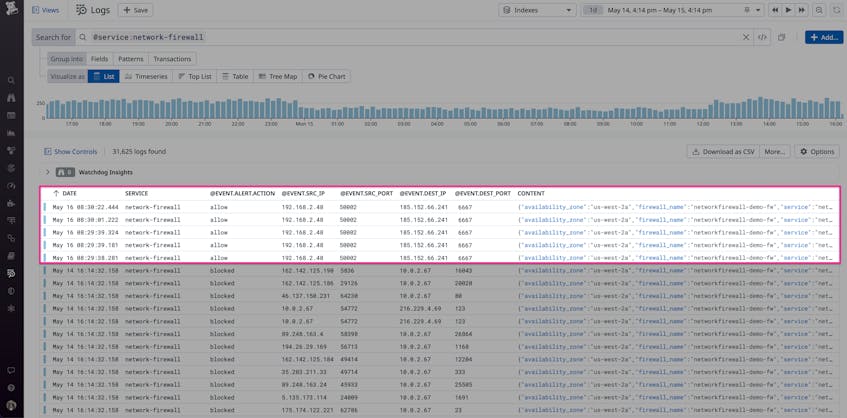Select List visualization option
Screen dimensions: 847x418
(104, 77)
